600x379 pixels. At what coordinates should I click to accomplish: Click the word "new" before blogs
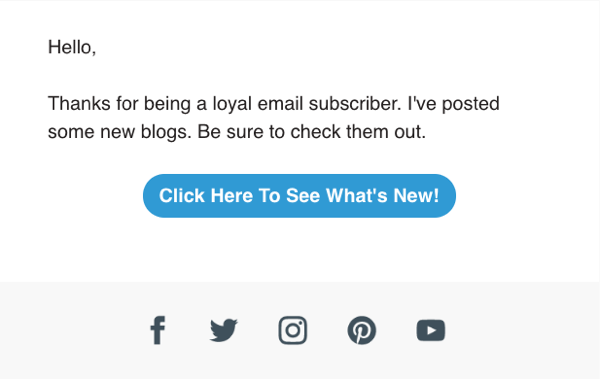117,133
